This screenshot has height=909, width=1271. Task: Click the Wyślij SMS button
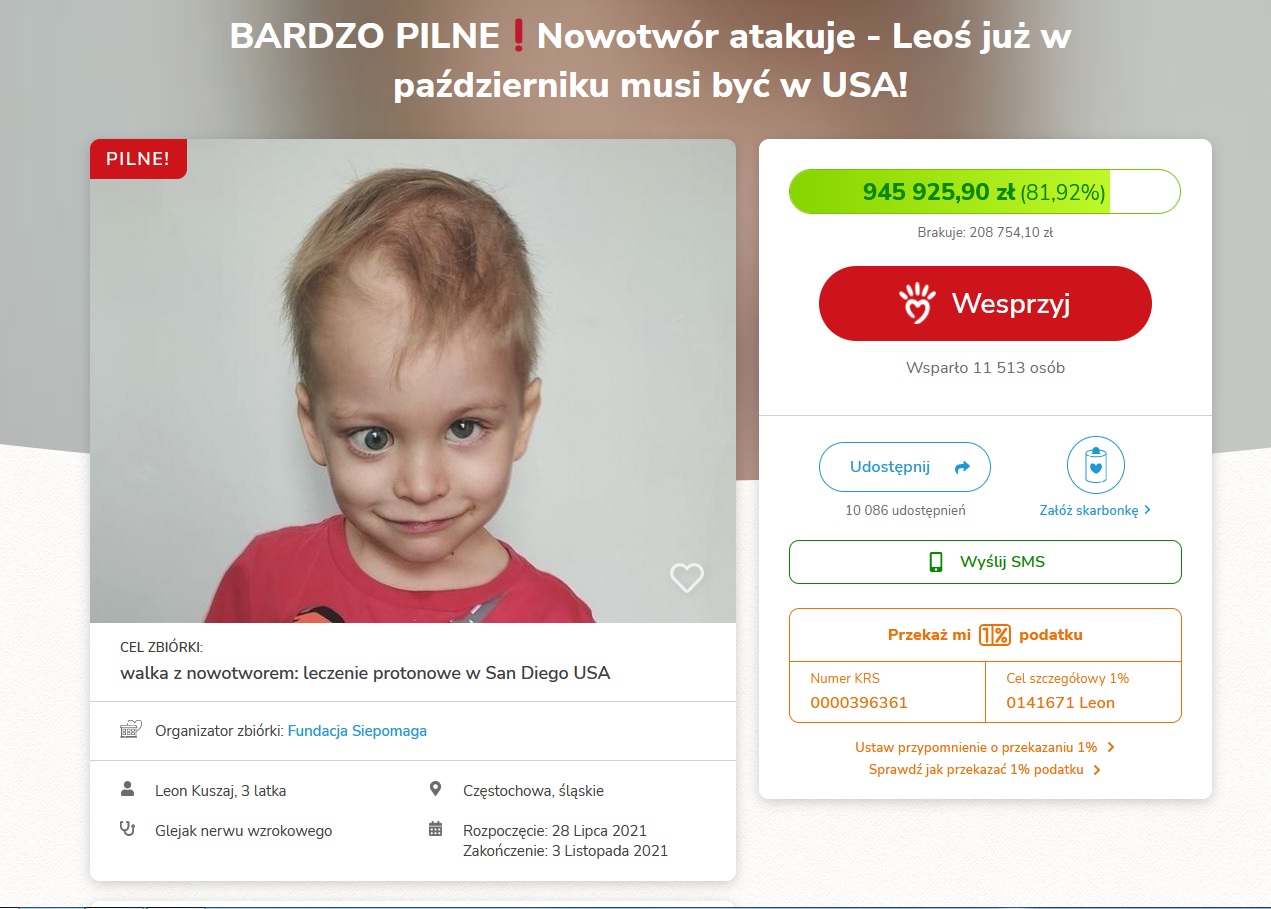pos(985,562)
